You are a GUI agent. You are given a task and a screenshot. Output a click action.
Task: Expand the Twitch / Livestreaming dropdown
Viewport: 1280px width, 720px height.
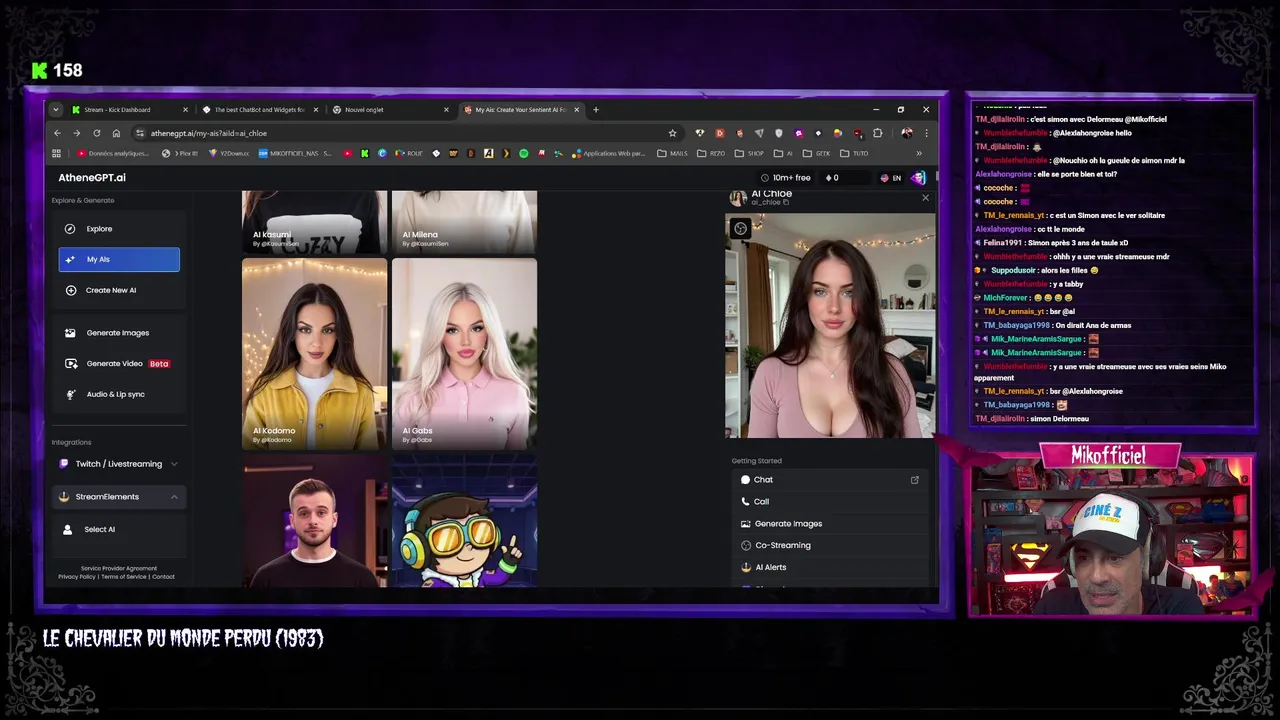point(119,464)
